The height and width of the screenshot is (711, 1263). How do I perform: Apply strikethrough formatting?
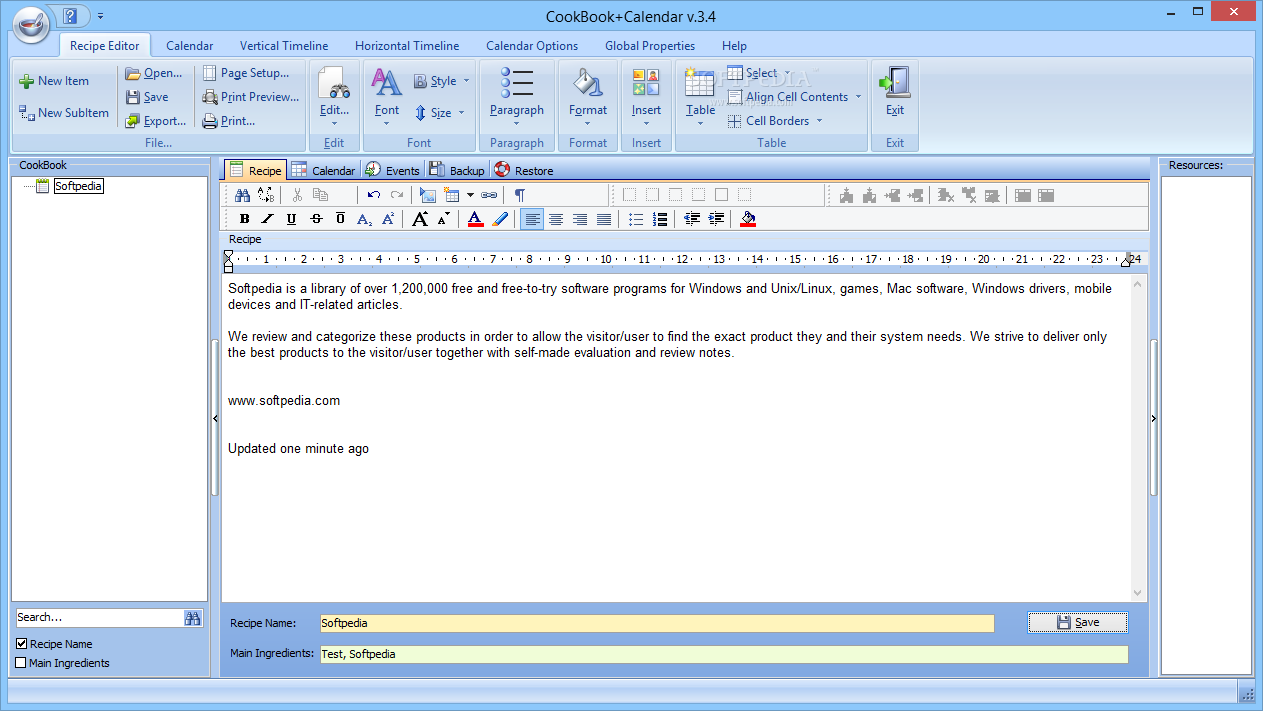click(316, 219)
